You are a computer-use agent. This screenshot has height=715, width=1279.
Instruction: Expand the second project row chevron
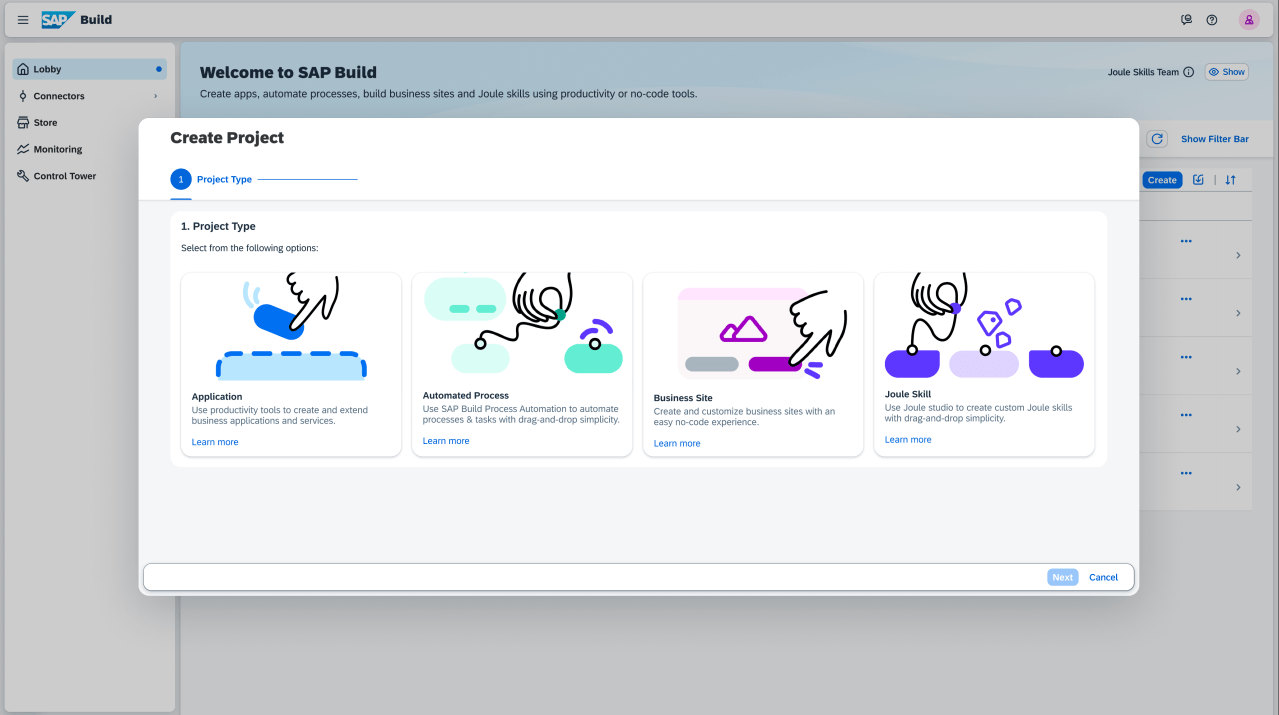pyautogui.click(x=1238, y=313)
